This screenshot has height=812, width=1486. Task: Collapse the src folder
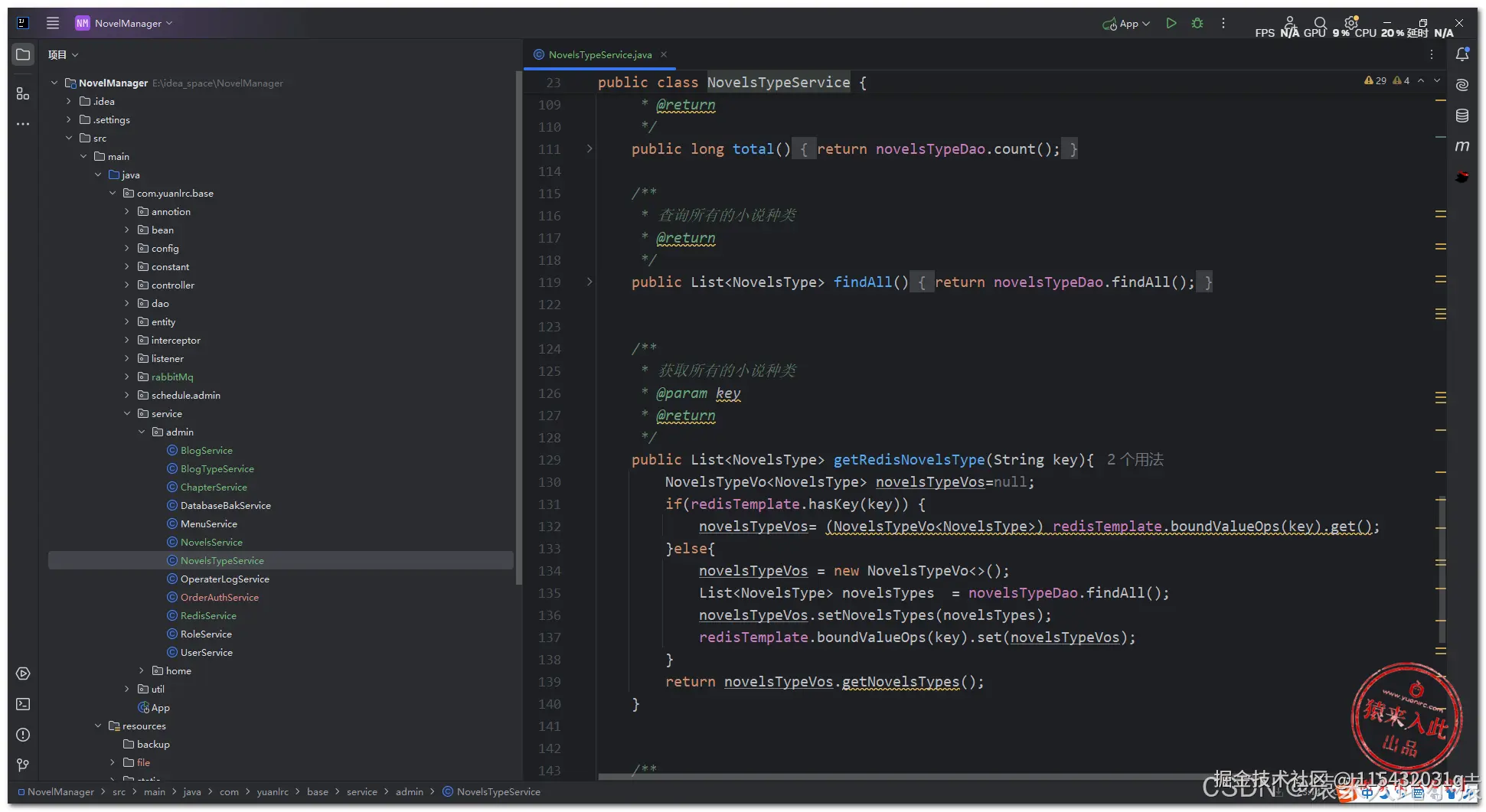69,138
